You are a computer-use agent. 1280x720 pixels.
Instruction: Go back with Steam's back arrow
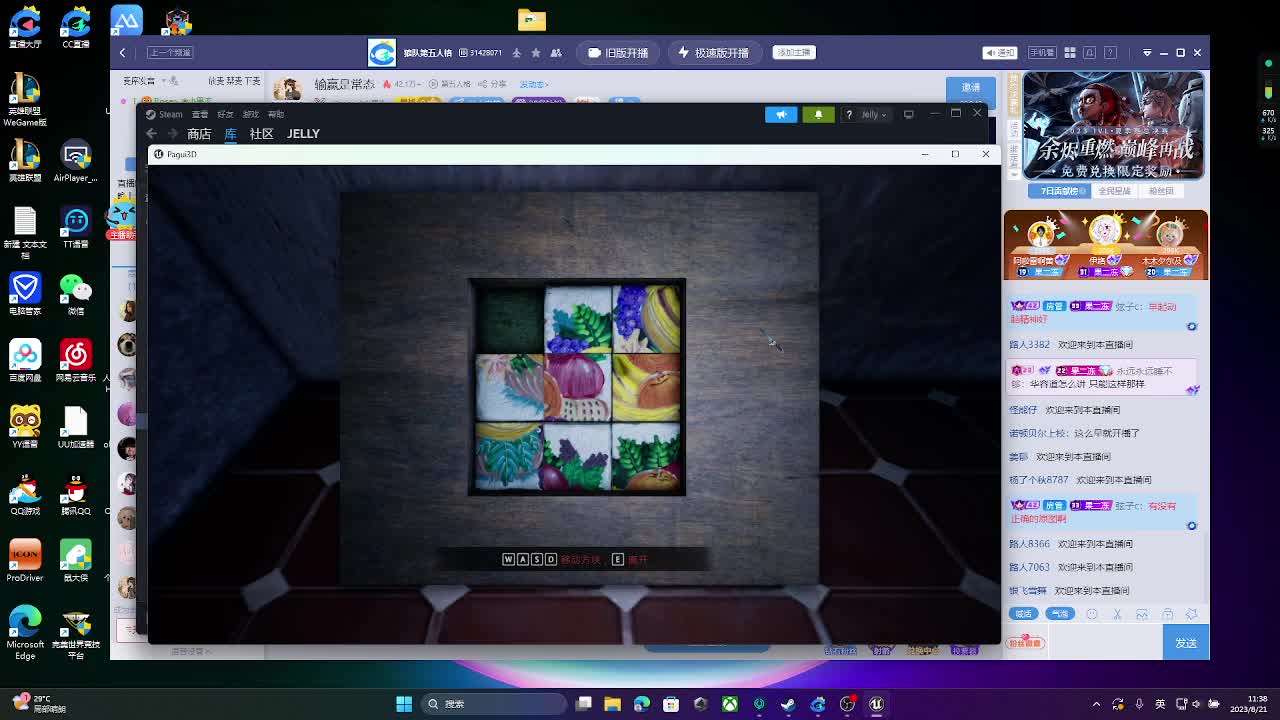point(151,134)
